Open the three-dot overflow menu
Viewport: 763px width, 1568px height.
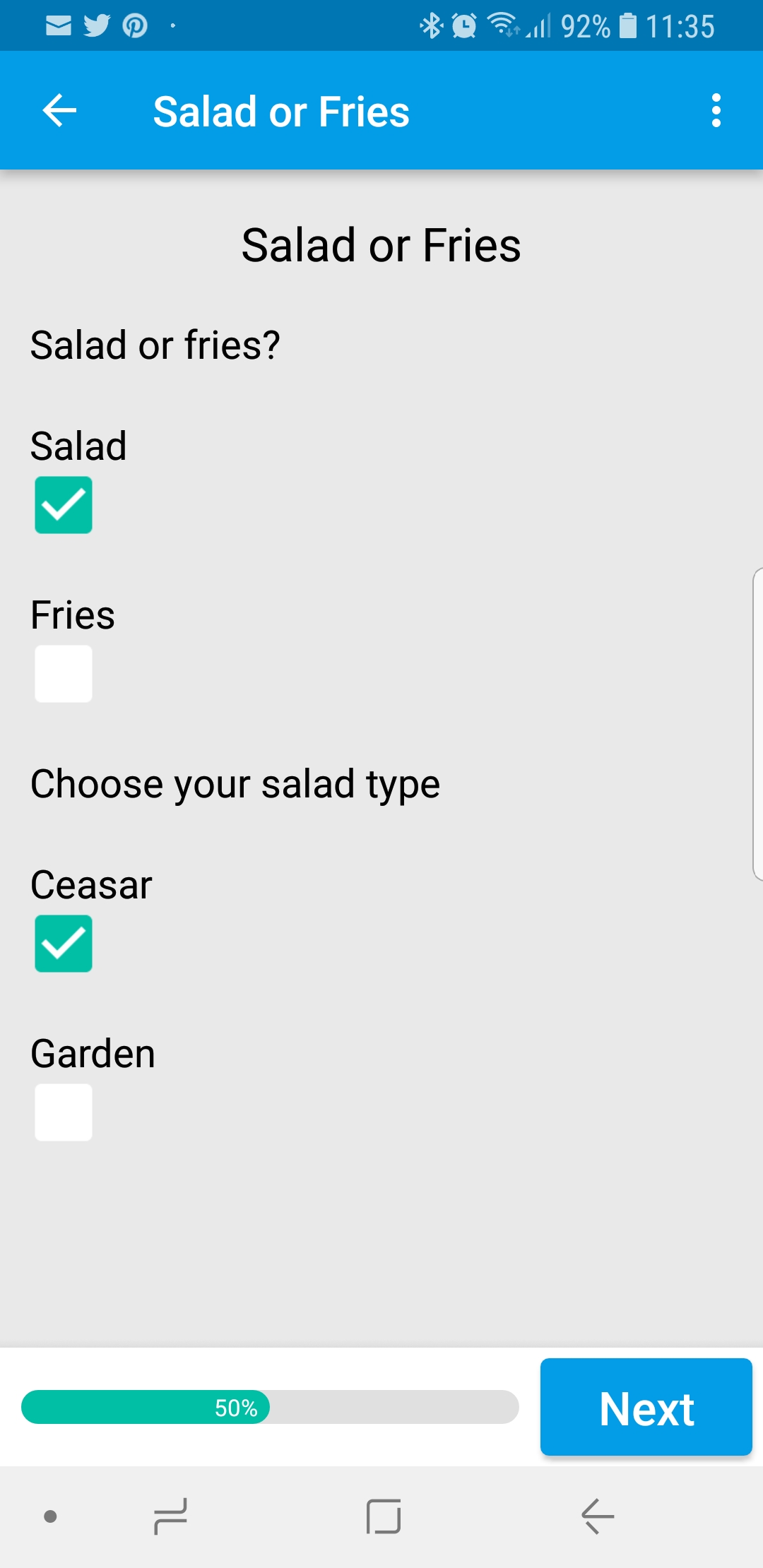[x=716, y=111]
